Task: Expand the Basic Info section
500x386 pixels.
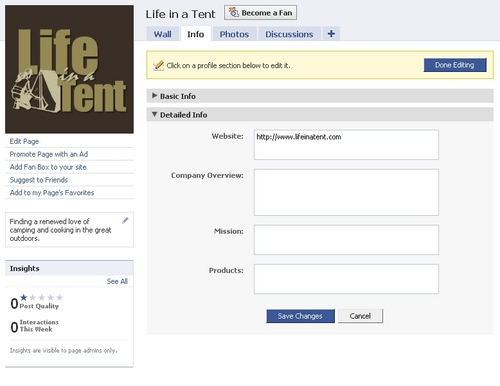Action: [x=320, y=96]
